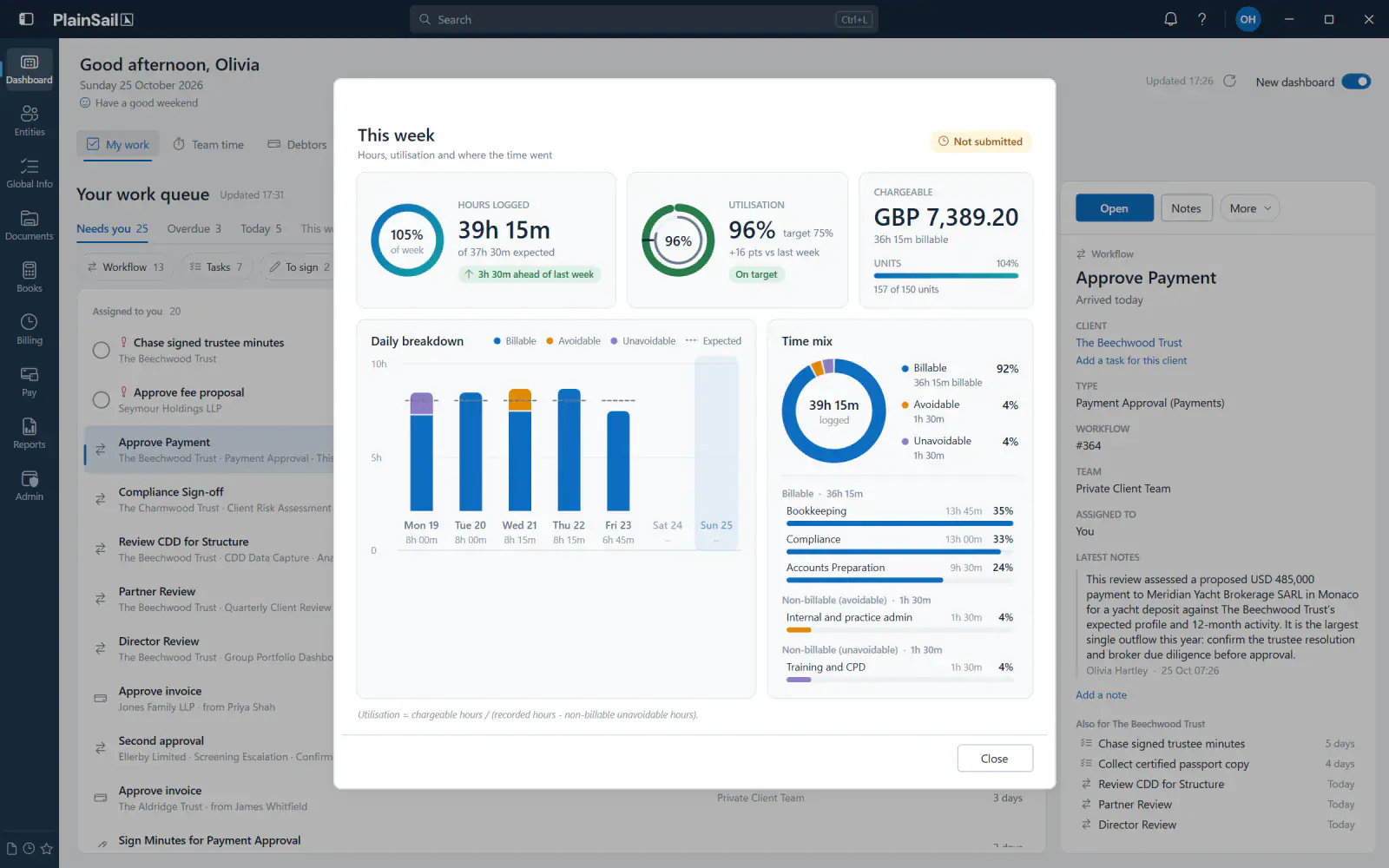Click the Accounts Preparation 24% progress bar

899,580
